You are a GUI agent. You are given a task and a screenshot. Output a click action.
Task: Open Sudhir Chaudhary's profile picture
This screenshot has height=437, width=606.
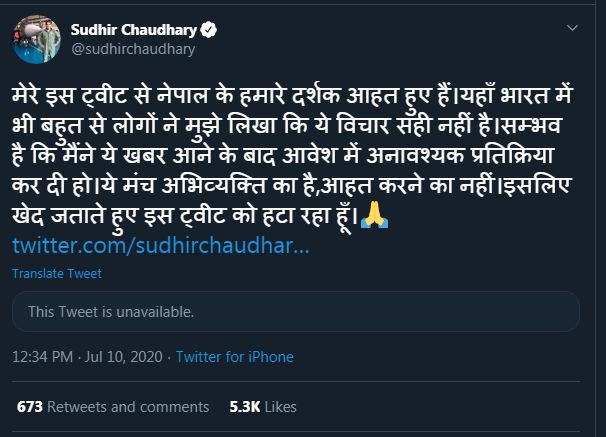coord(33,38)
